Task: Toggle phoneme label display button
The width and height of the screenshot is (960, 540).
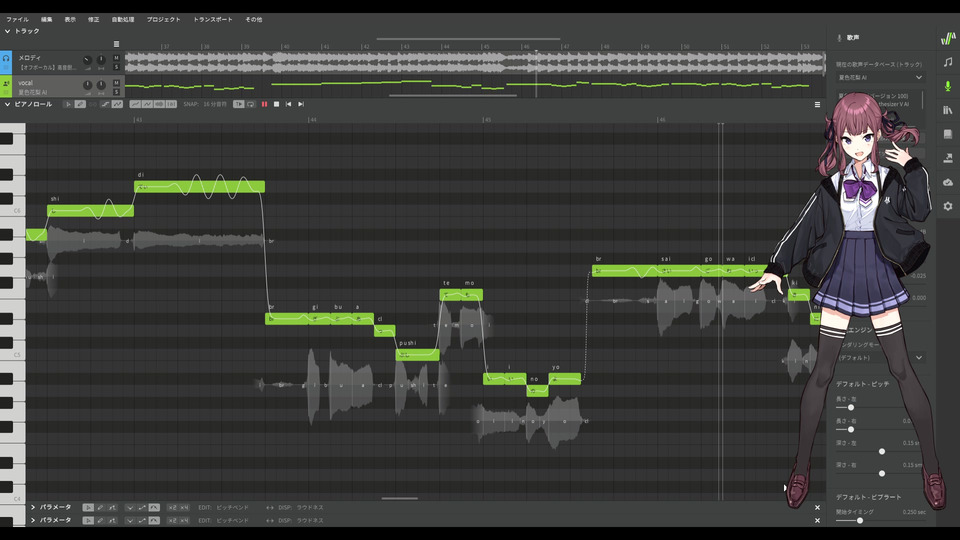Action: pos(171,104)
